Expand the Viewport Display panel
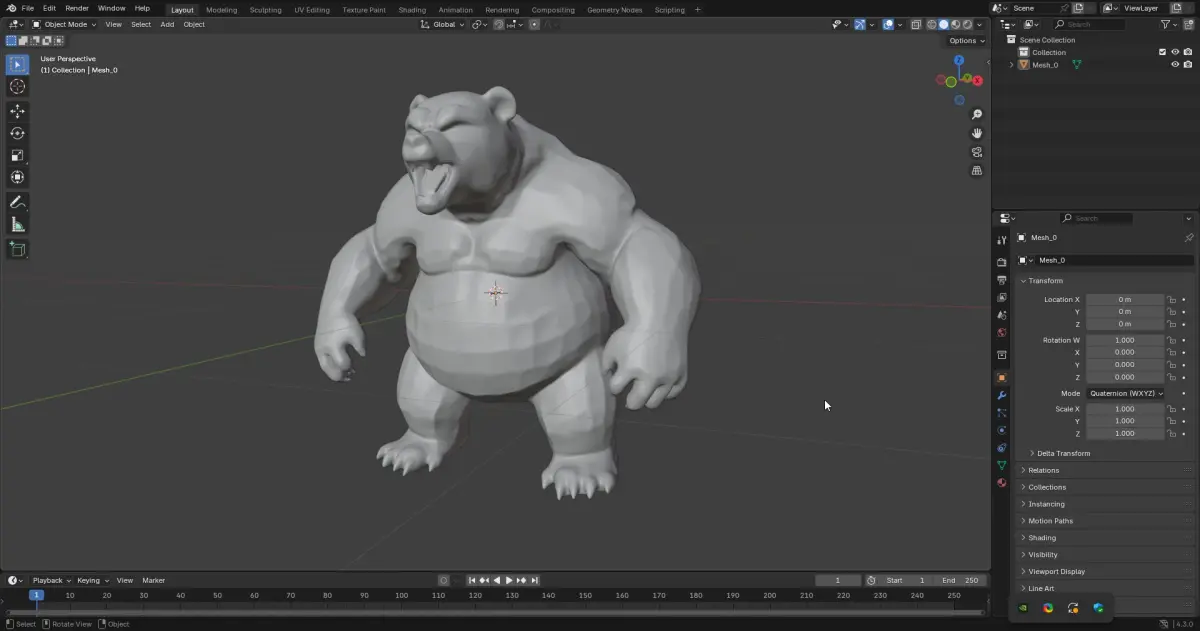 pos(1056,571)
